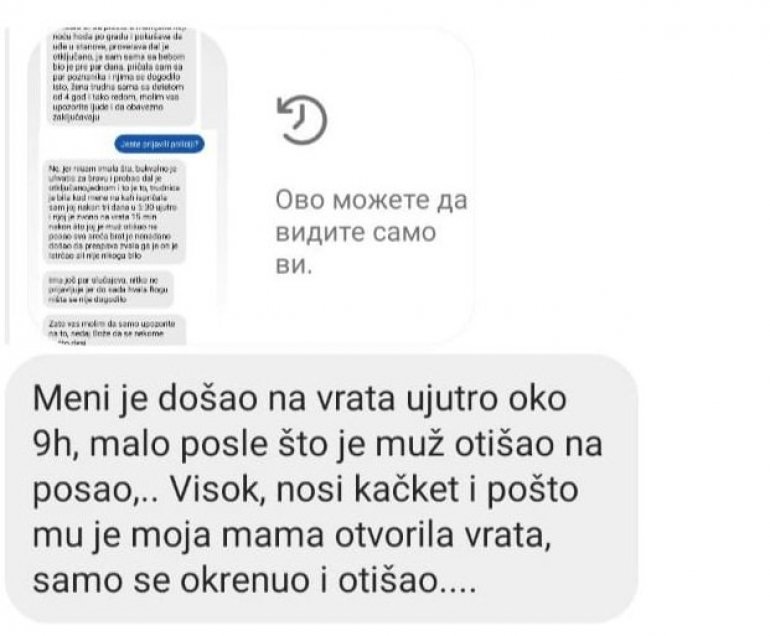This screenshot has width=770, height=636.
Task: Click the grey vertical reply bar beside thumbnail
Action: coord(7,187)
